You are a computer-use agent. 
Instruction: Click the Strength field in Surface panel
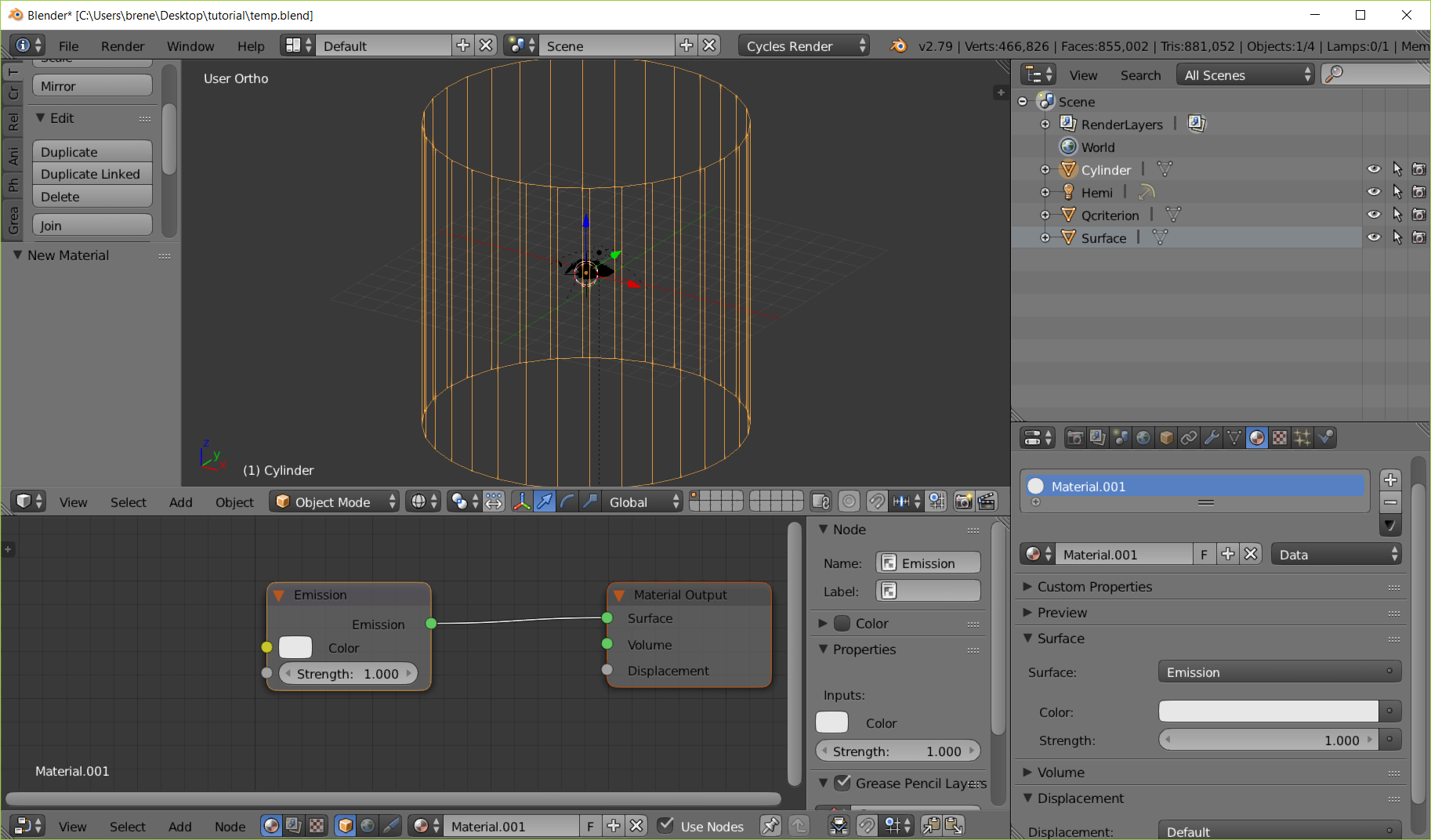[x=1270, y=740]
